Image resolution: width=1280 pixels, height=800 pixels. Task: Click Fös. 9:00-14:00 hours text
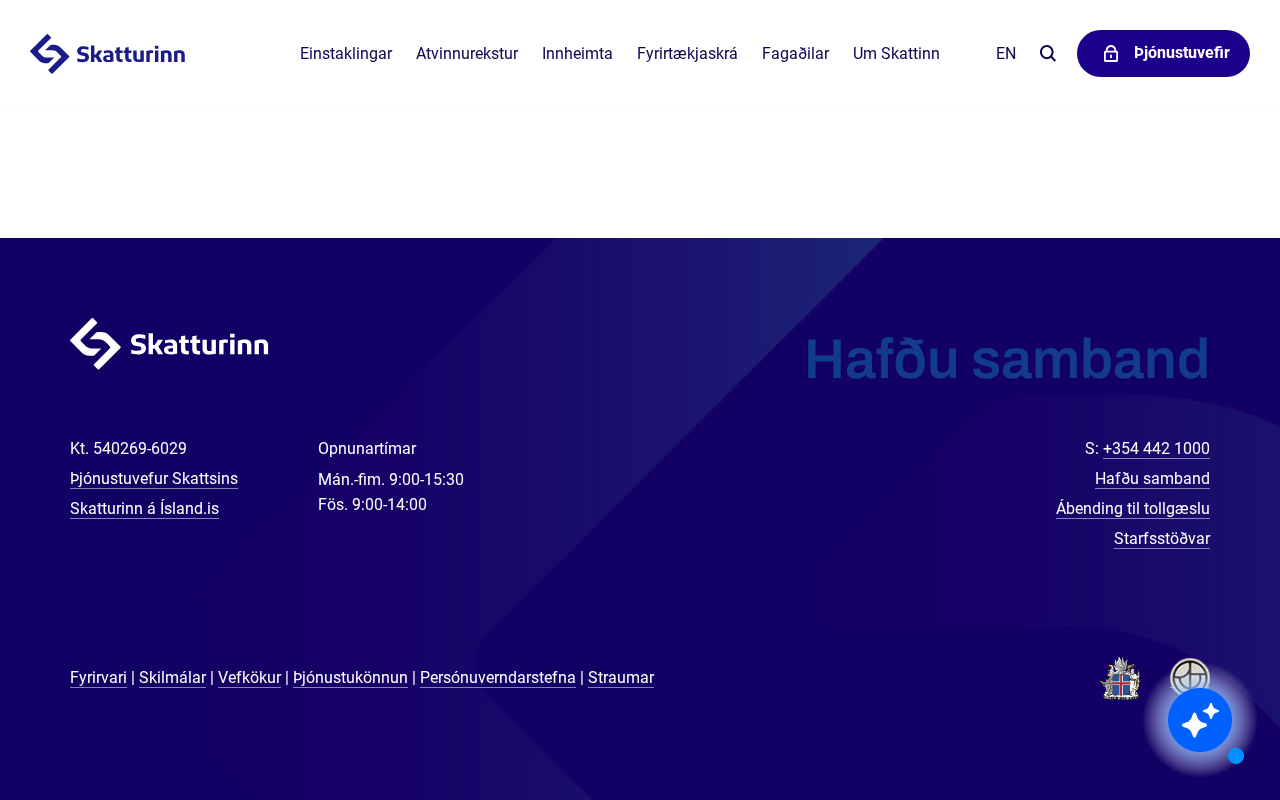pos(372,505)
